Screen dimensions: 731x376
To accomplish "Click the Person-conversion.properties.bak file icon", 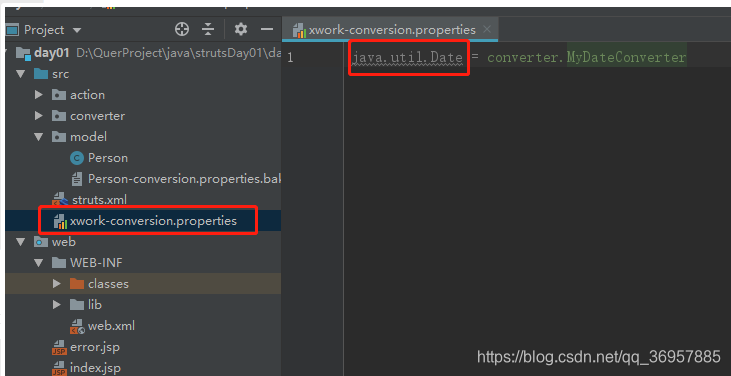I will 76,179.
